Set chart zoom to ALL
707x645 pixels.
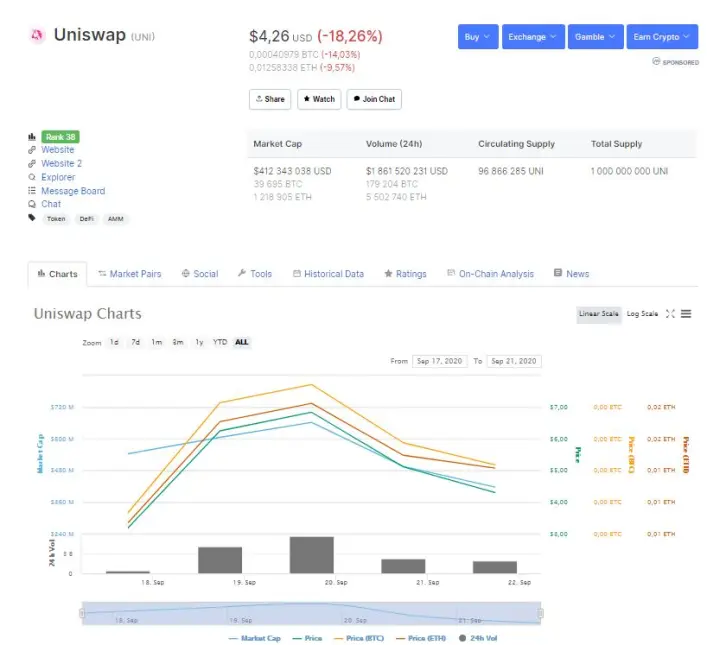(242, 342)
